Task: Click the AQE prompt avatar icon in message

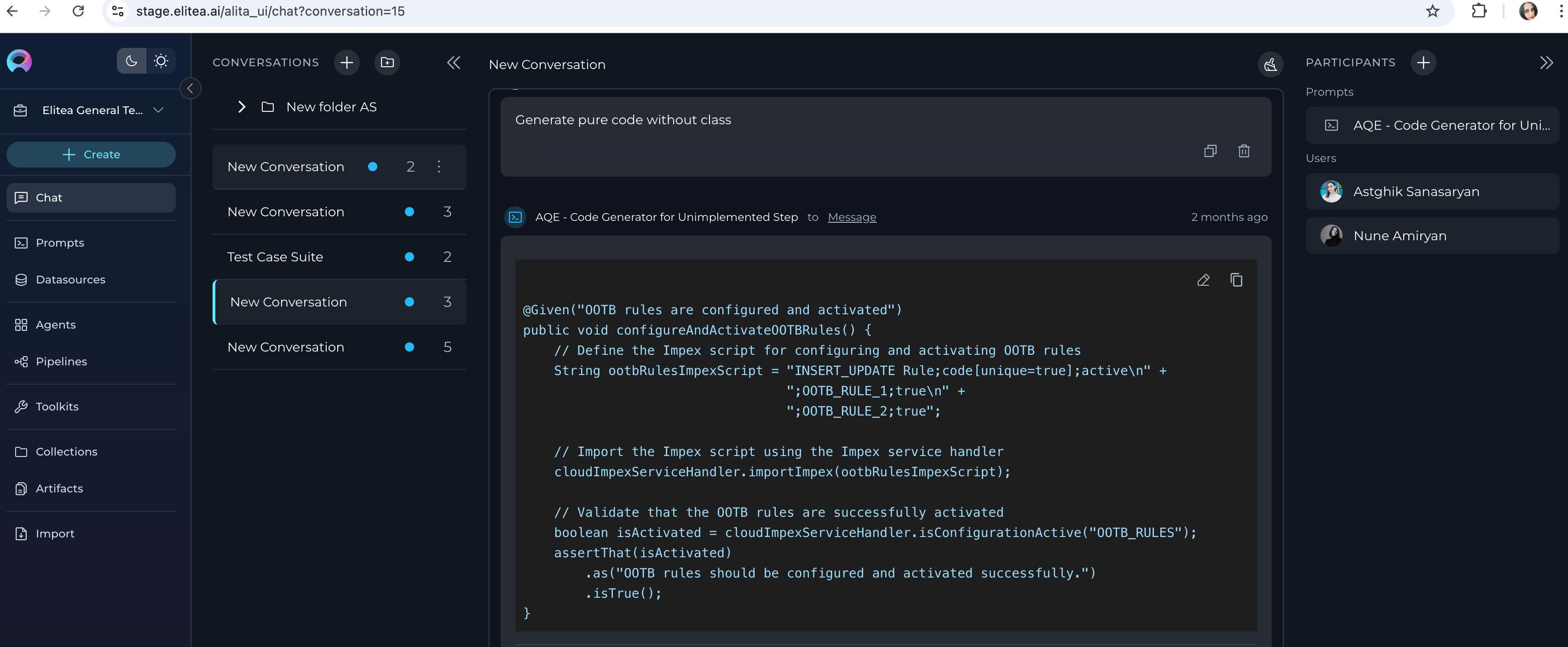Action: pyautogui.click(x=516, y=217)
